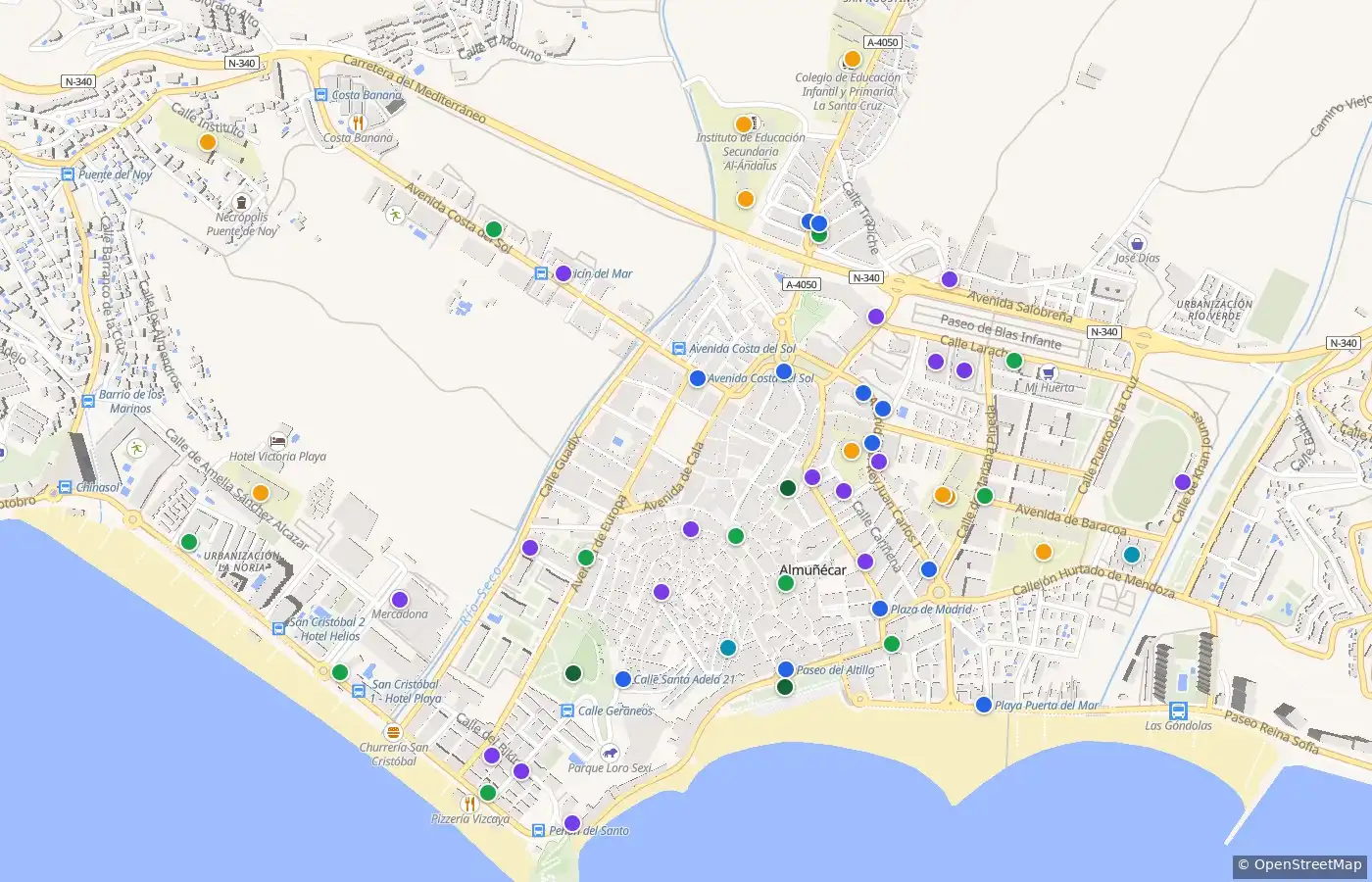Click the Necrópolis Puente de Noy monument icon
This screenshot has width=1372, height=882.
(242, 203)
